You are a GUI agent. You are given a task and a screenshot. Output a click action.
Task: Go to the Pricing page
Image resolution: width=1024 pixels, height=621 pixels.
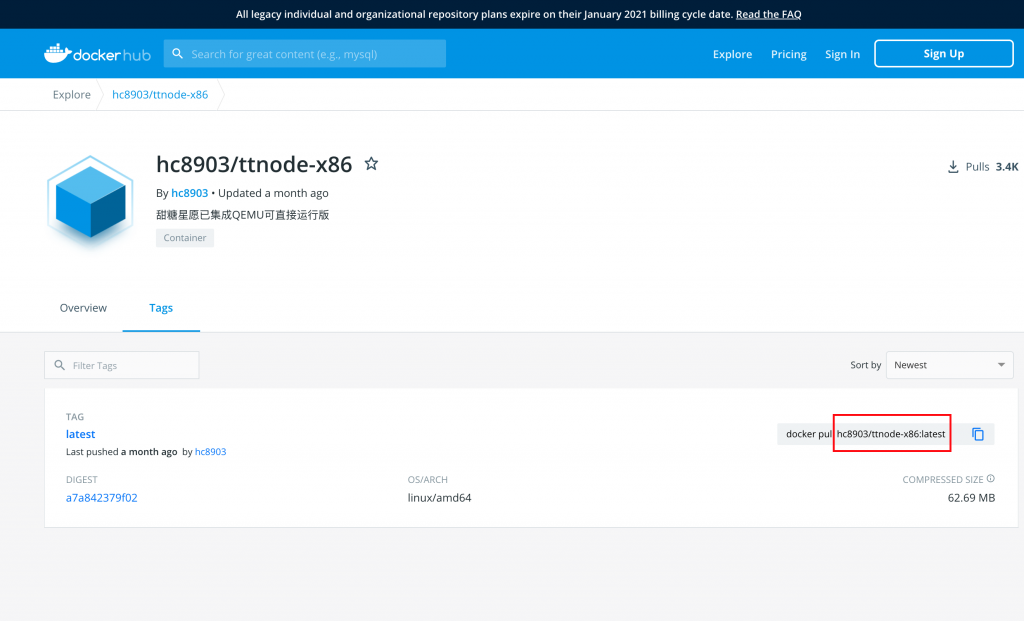point(788,54)
